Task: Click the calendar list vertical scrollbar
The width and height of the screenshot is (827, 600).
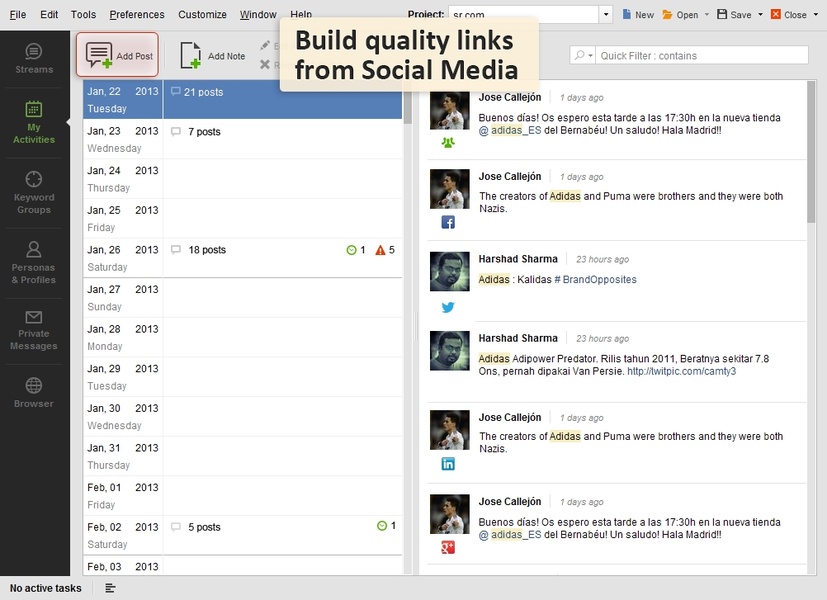Action: click(x=407, y=103)
